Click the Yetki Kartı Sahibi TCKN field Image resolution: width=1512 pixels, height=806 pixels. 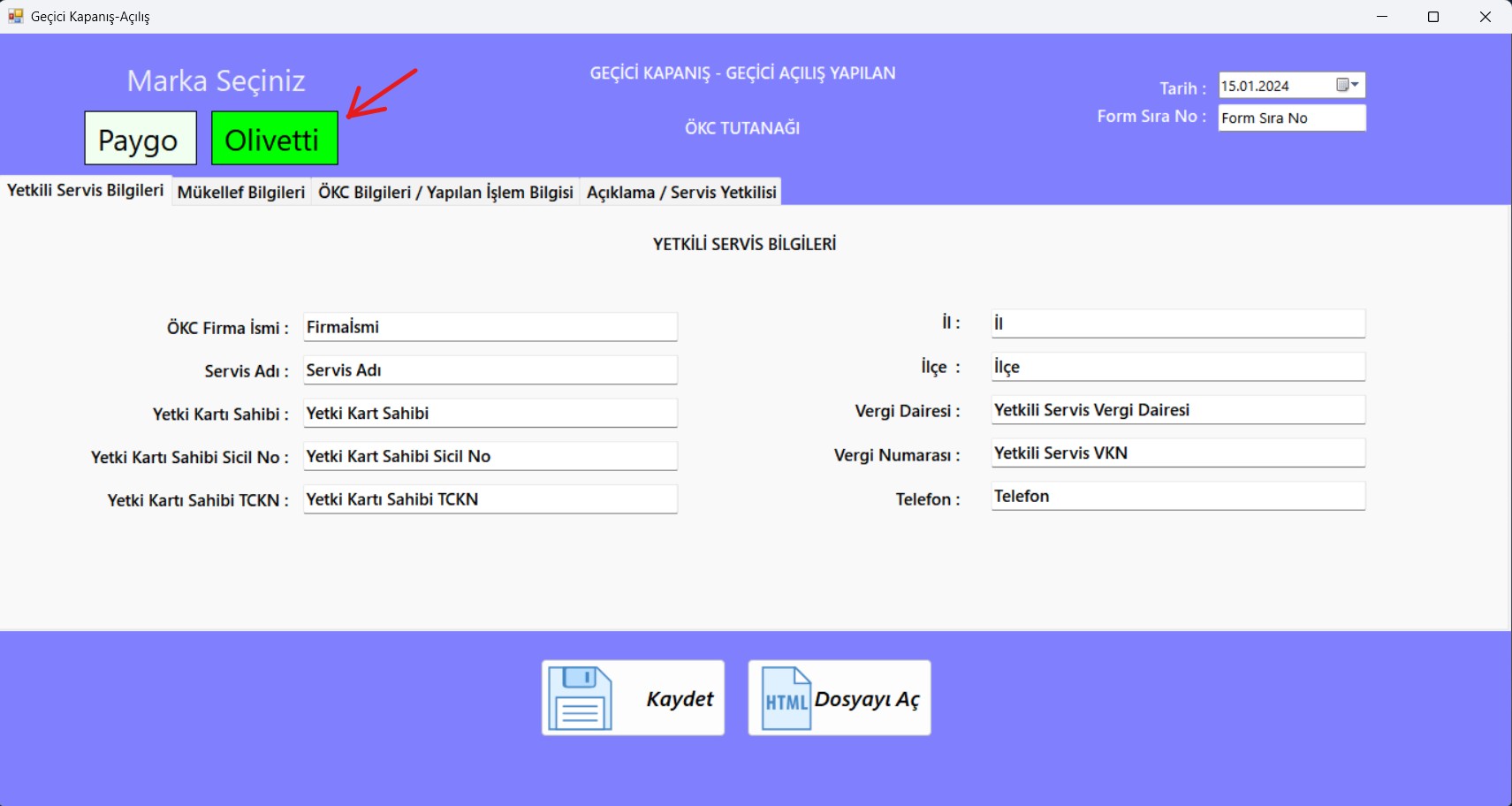coord(490,499)
